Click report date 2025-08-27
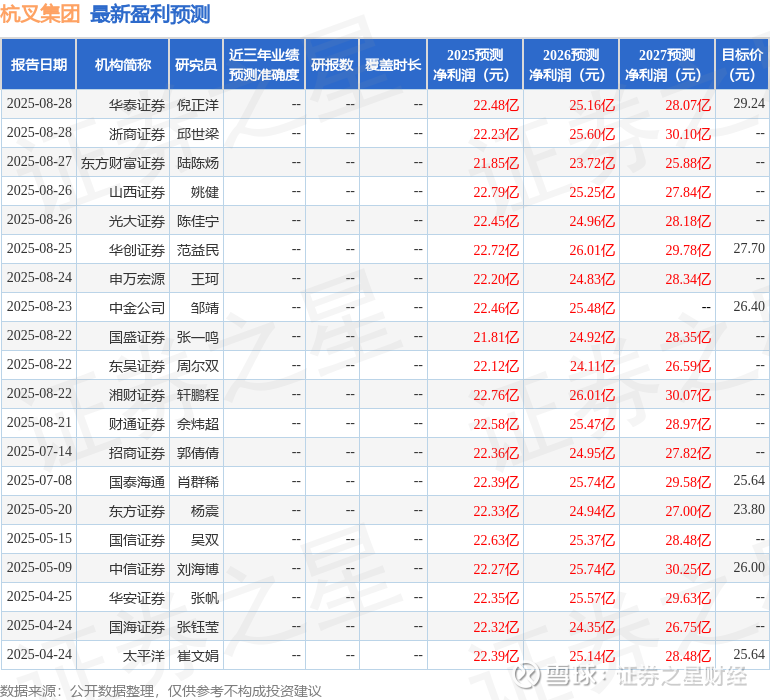The width and height of the screenshot is (770, 700). click(x=39, y=161)
